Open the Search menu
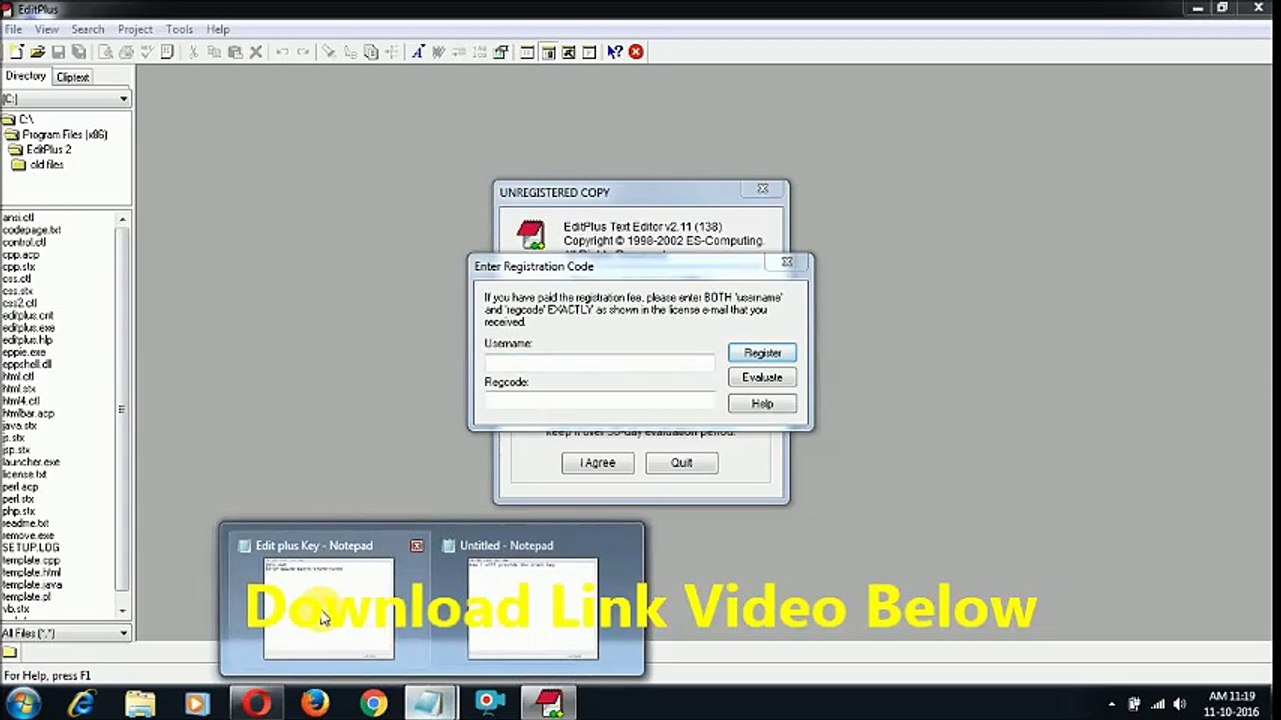The image size is (1281, 720). (87, 29)
